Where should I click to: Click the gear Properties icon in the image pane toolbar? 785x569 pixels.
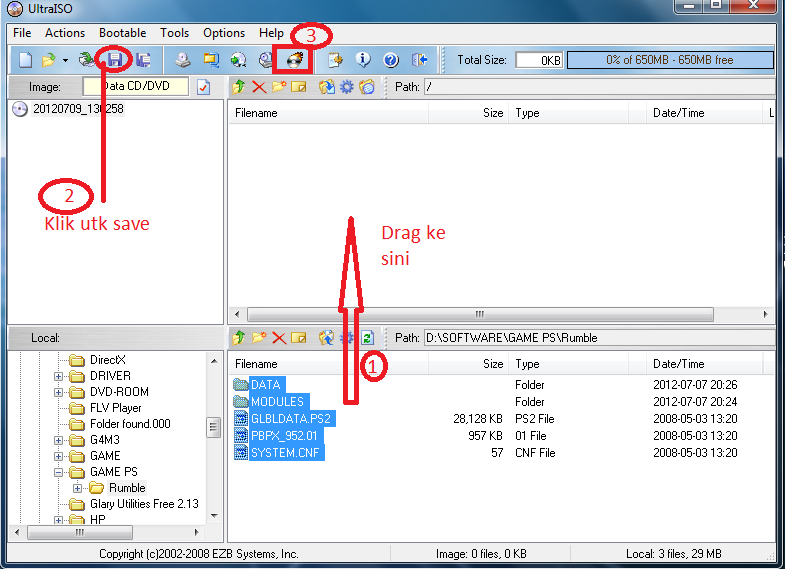click(346, 87)
